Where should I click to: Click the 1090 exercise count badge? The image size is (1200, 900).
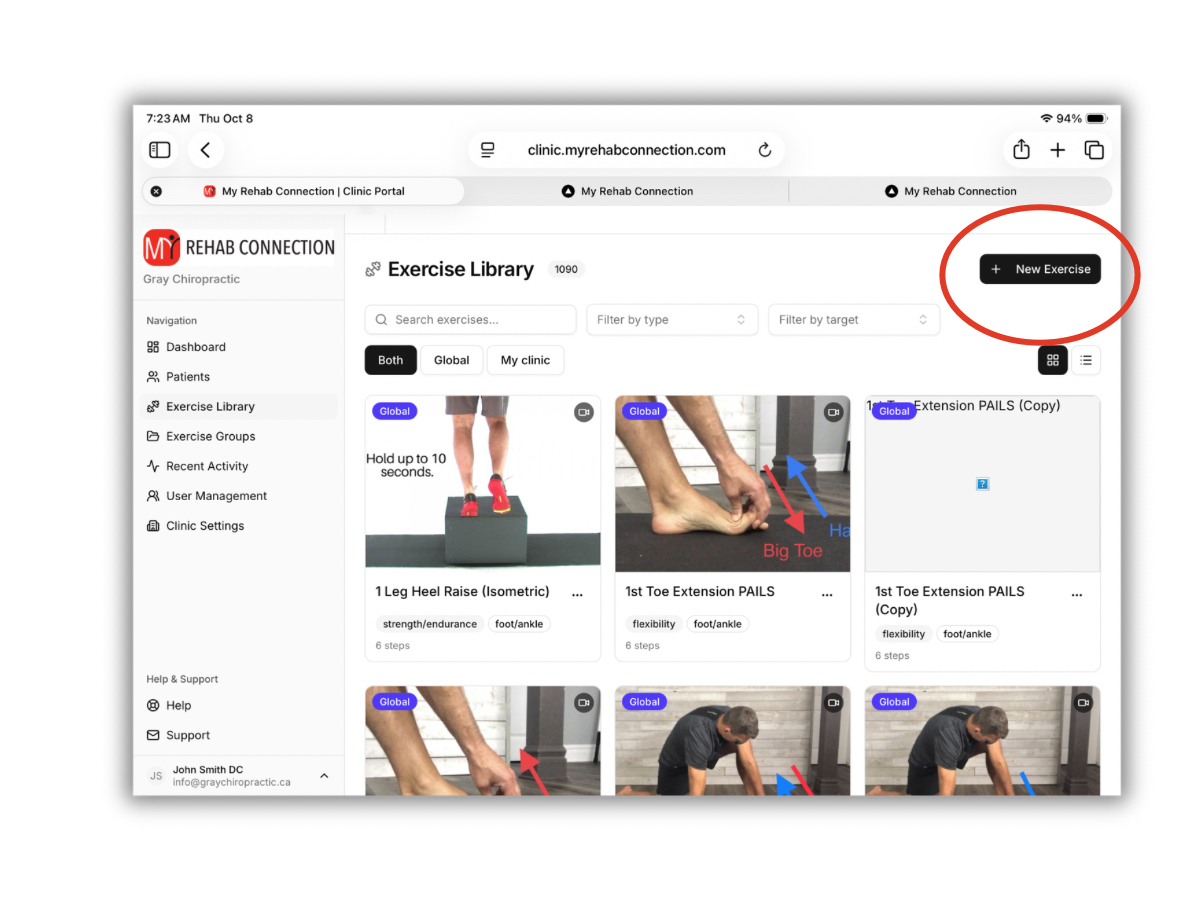pyautogui.click(x=566, y=269)
